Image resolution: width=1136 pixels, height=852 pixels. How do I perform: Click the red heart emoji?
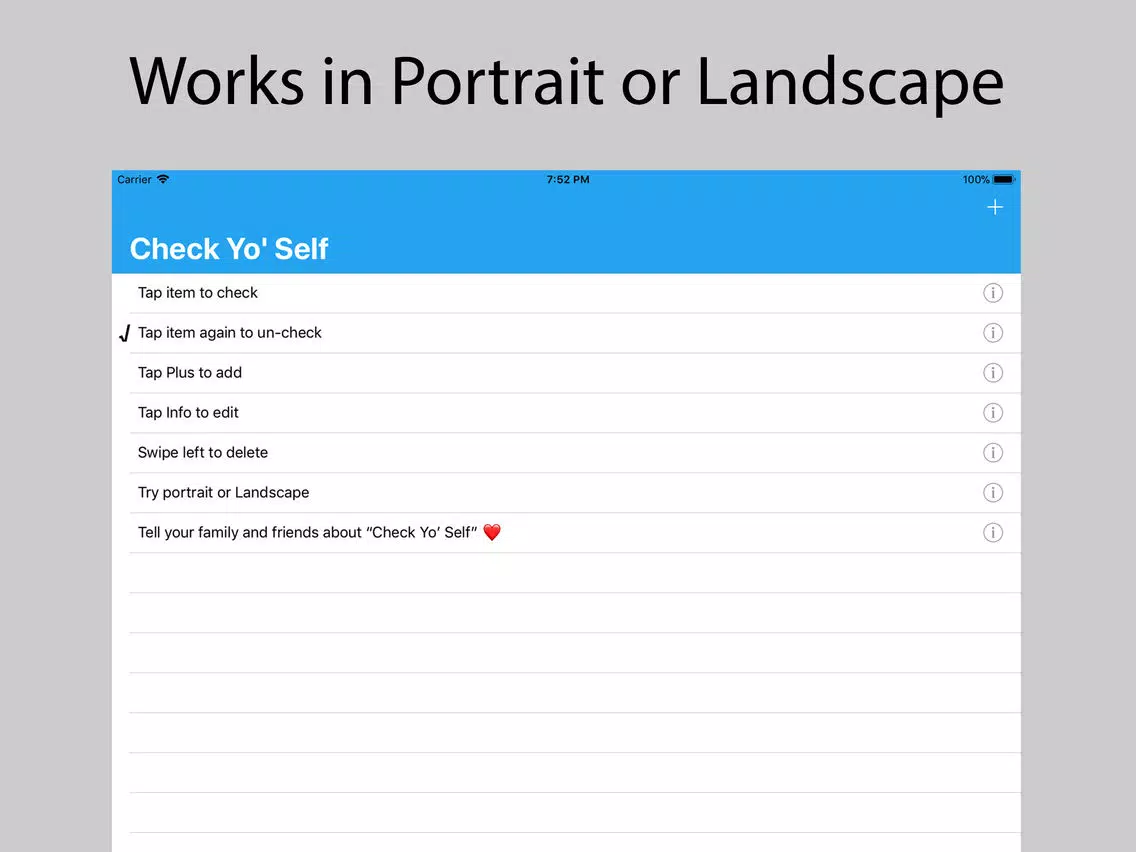(492, 532)
